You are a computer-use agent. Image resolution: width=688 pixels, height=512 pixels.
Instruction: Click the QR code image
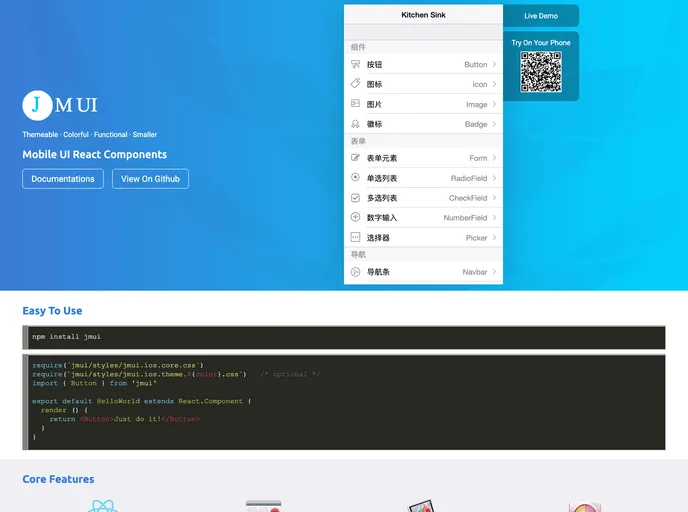click(541, 72)
